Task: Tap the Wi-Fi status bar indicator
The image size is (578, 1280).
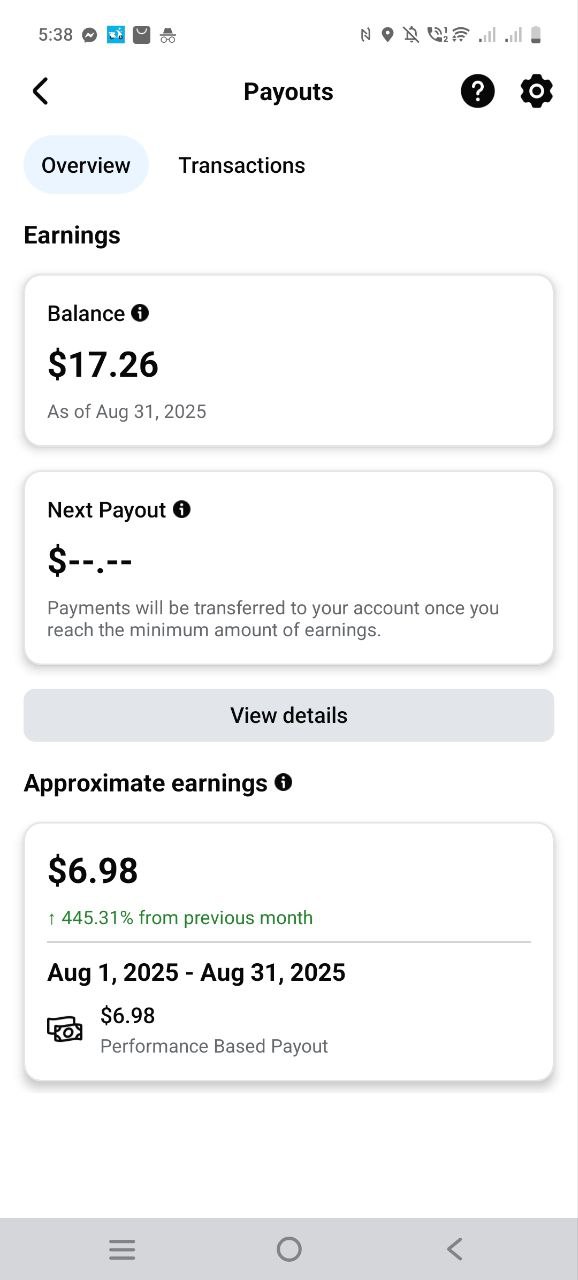Action: pos(456,34)
